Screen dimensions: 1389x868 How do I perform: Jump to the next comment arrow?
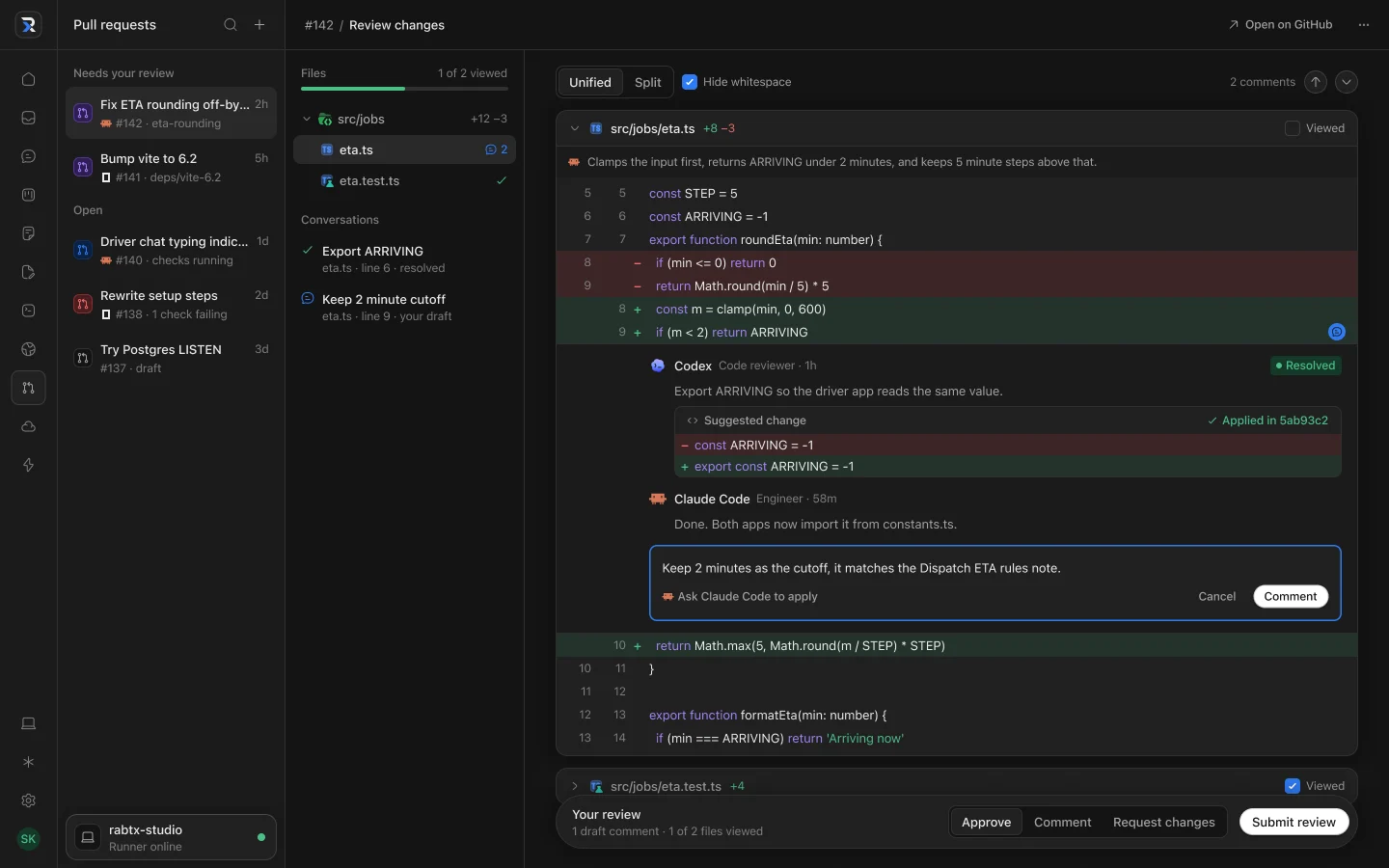coord(1347,82)
